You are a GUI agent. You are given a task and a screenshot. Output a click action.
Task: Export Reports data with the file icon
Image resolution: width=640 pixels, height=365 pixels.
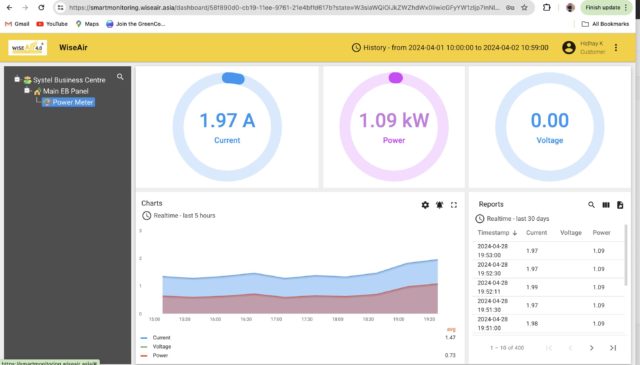click(620, 205)
